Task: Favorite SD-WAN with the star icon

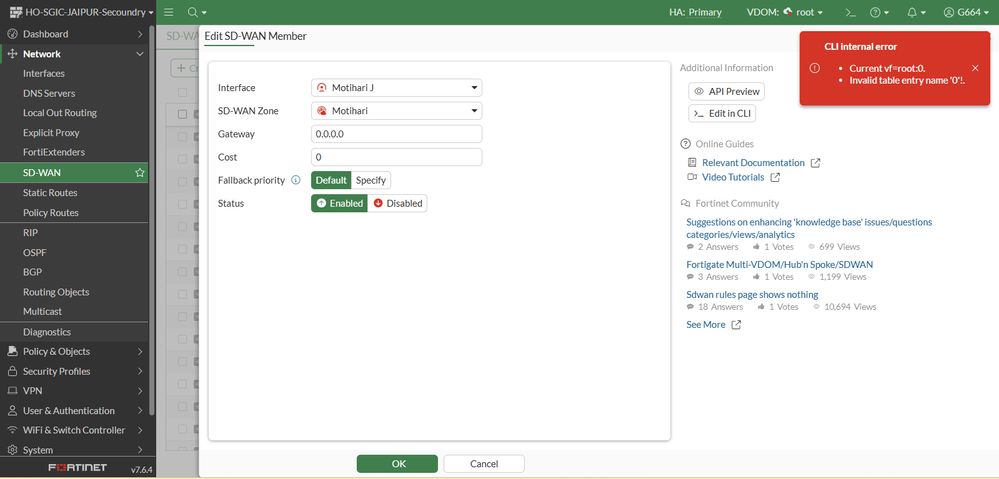Action: pos(140,173)
